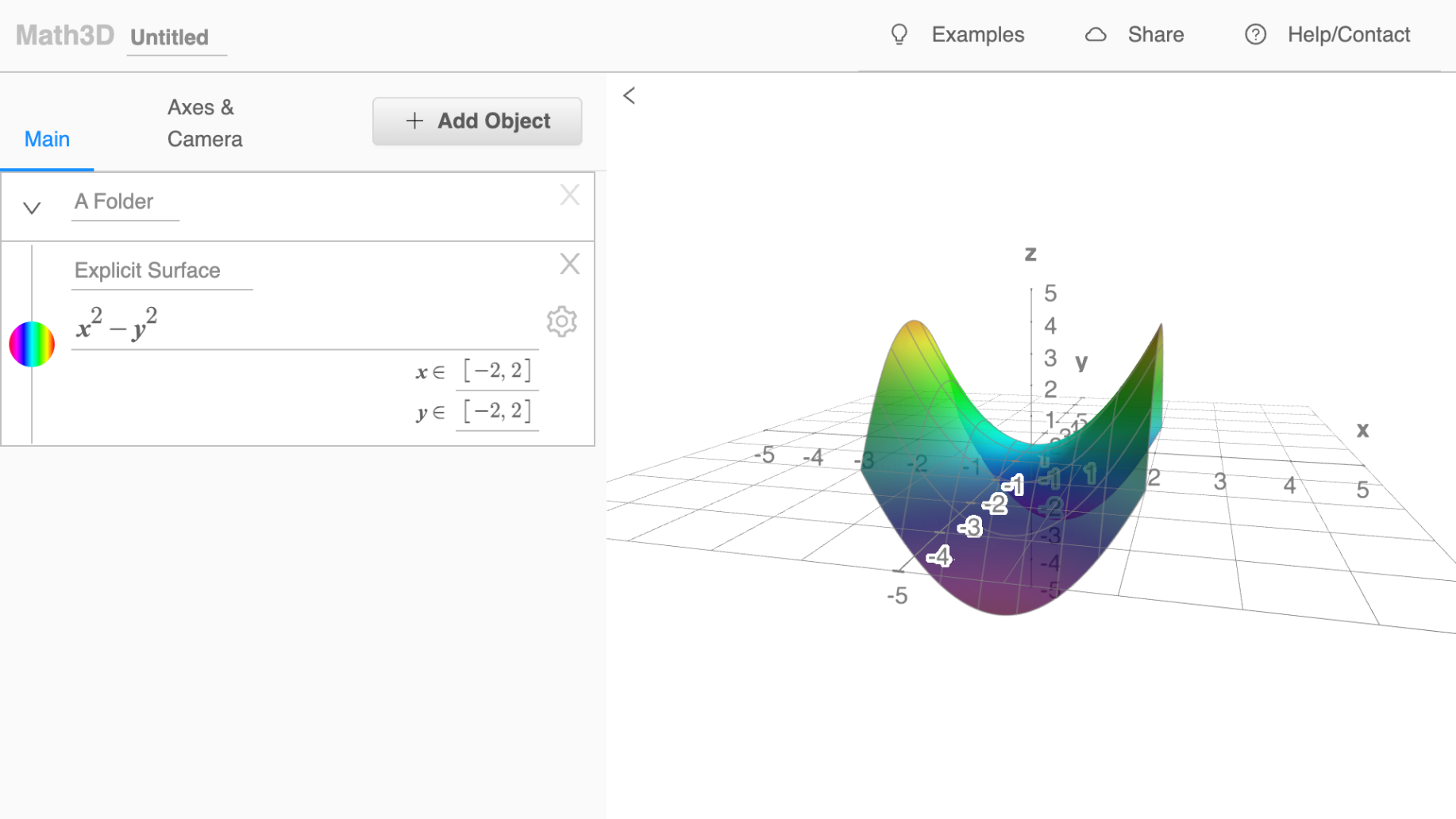Collapse the sidebar panel arrow
The width and height of the screenshot is (1456, 819).
[629, 96]
